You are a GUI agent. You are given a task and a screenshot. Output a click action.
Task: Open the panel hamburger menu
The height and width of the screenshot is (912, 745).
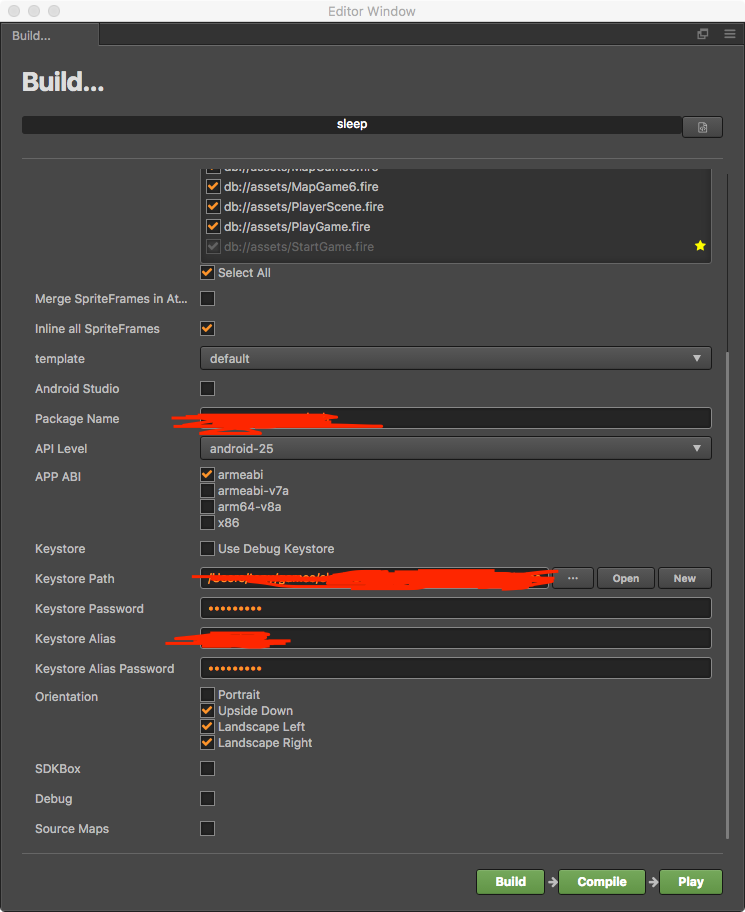730,34
